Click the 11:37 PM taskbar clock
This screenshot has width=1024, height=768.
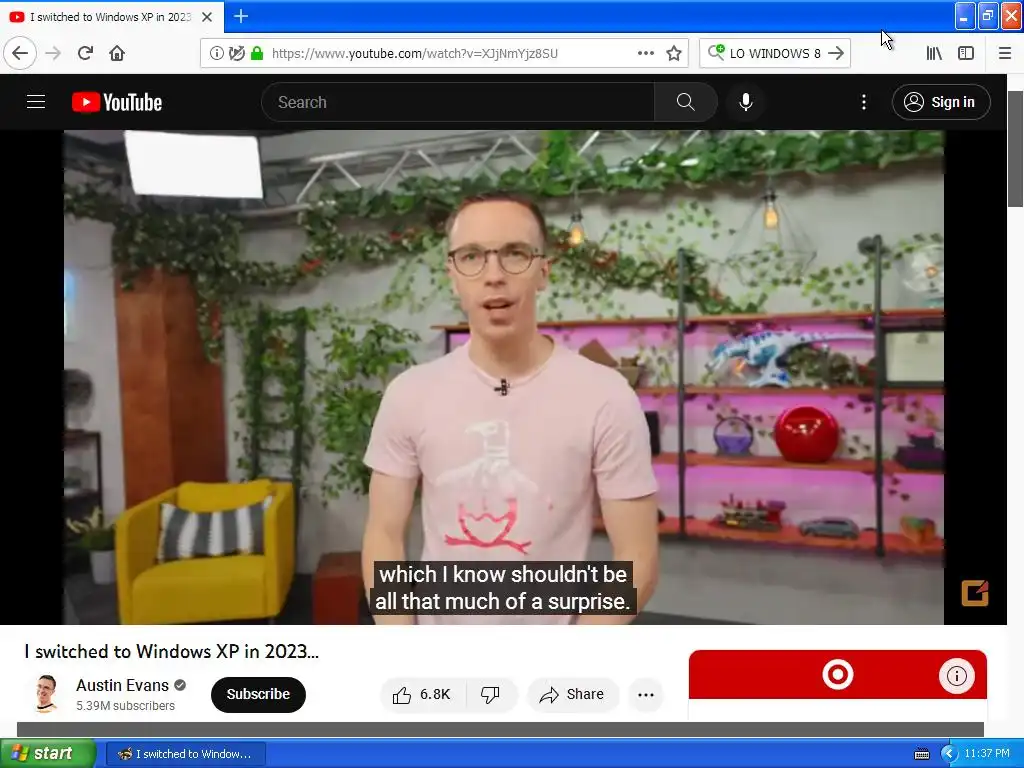tap(987, 753)
